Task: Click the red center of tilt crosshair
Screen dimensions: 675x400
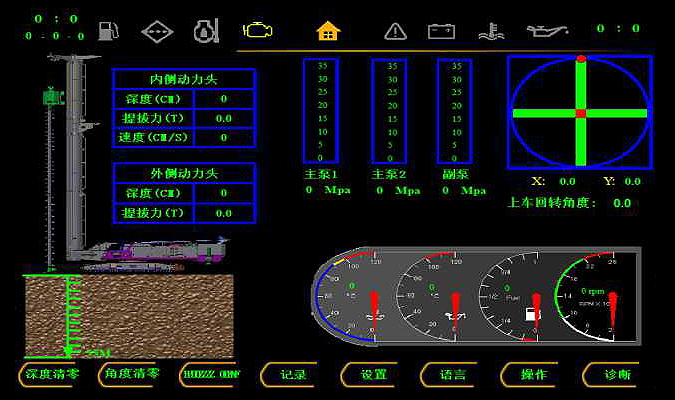Action: (x=580, y=113)
